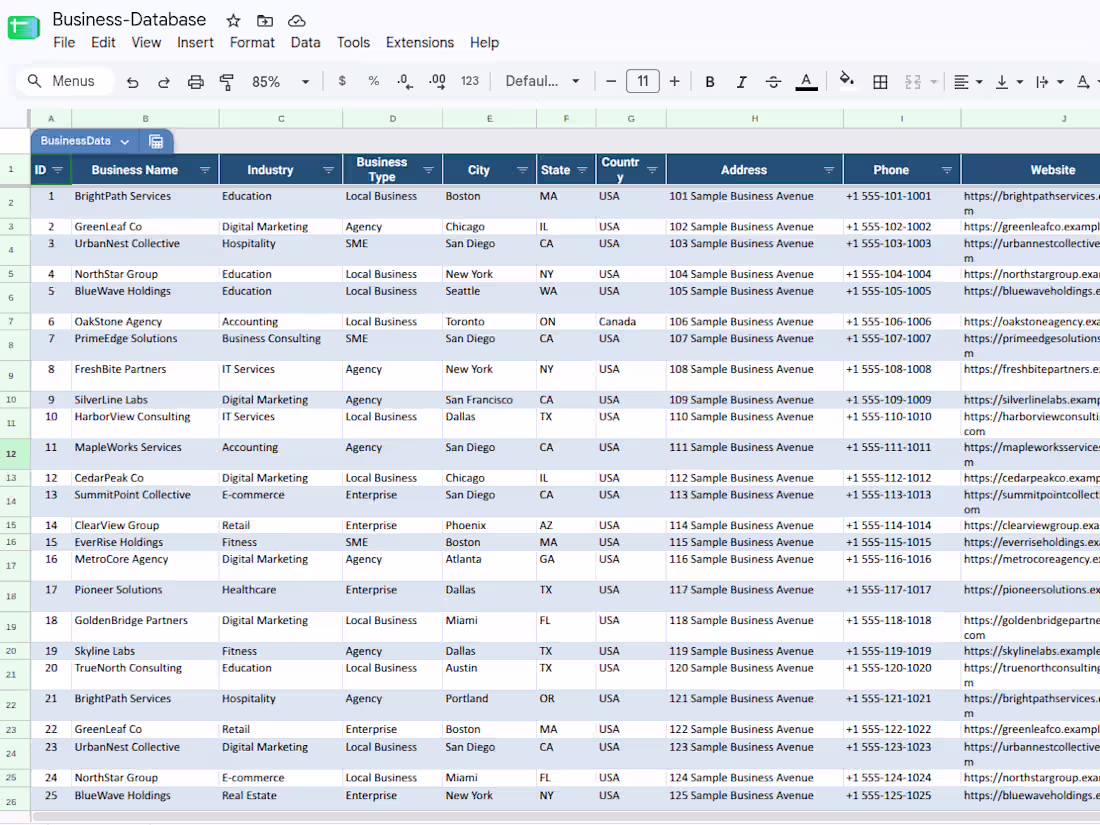
Task: Open the Data menu
Action: pos(305,43)
